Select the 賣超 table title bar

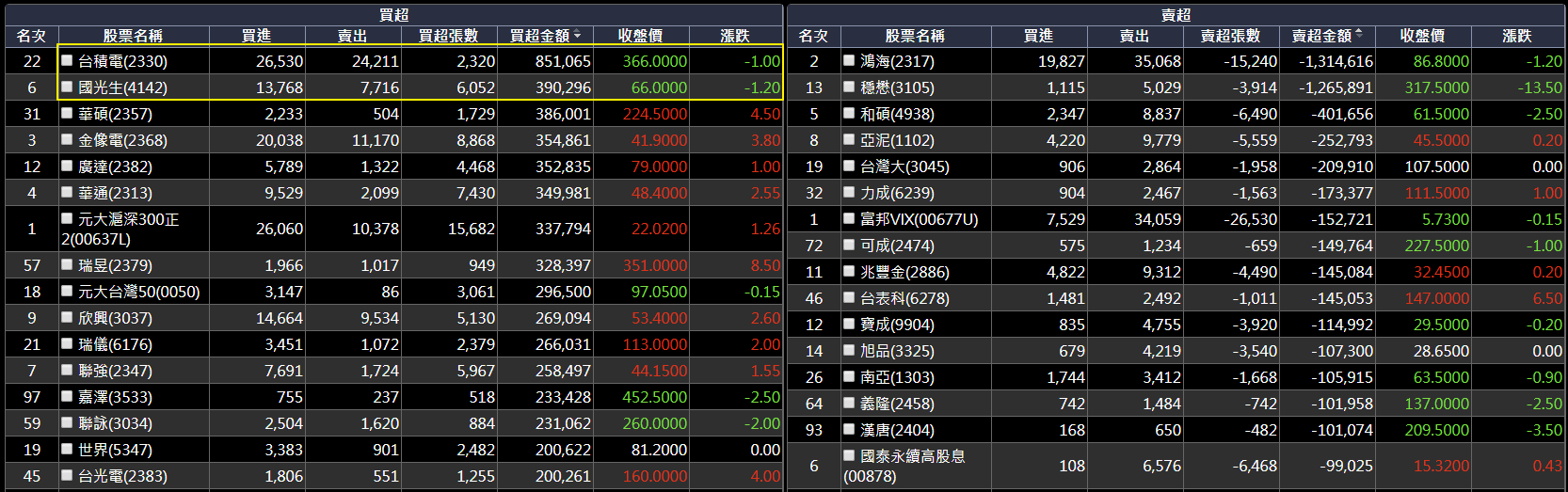(x=1176, y=15)
